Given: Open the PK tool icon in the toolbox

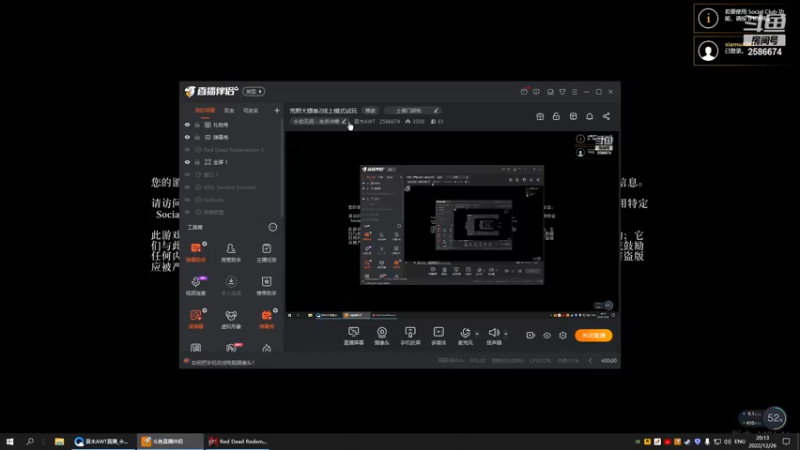Looking at the screenshot, I should [x=231, y=348].
